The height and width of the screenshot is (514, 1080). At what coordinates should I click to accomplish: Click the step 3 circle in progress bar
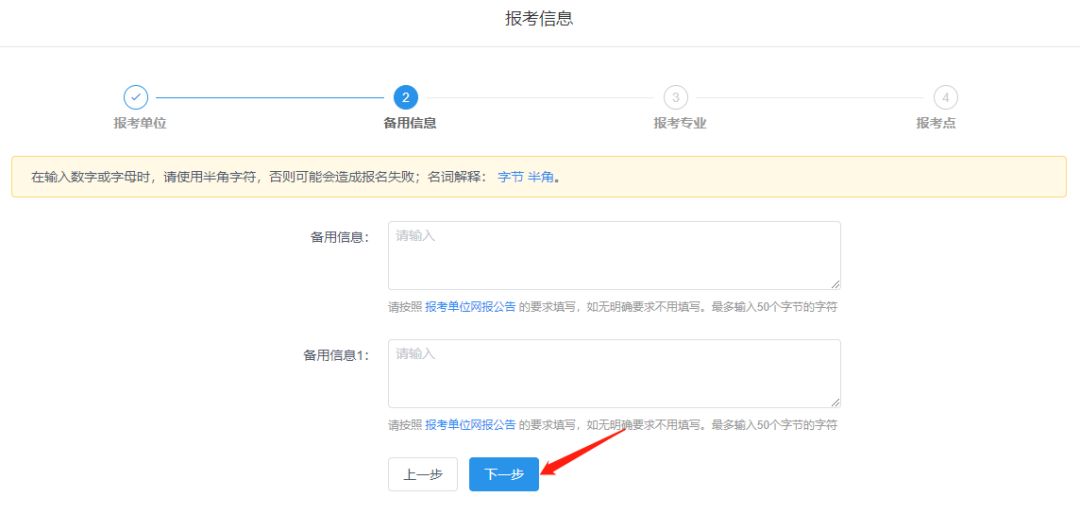click(675, 97)
